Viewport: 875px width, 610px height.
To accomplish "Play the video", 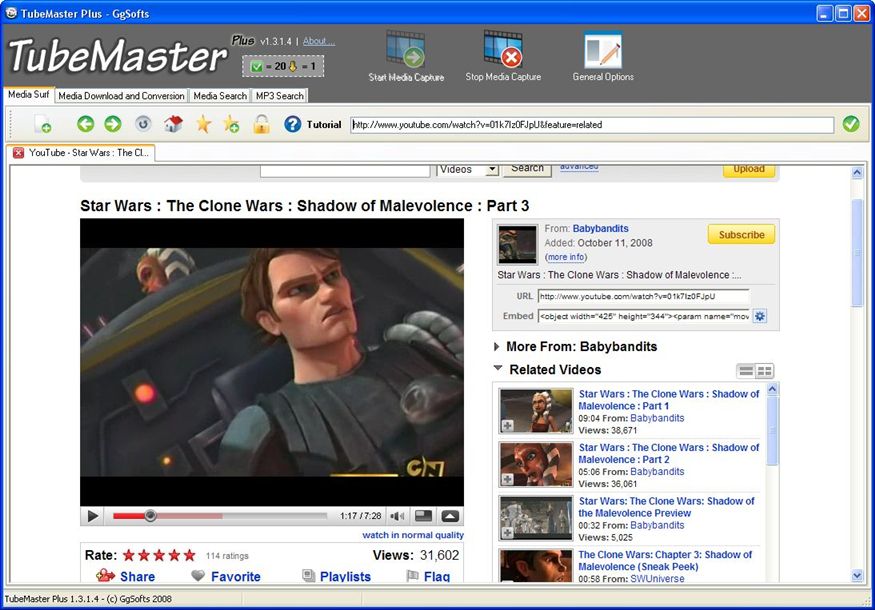I will point(93,516).
